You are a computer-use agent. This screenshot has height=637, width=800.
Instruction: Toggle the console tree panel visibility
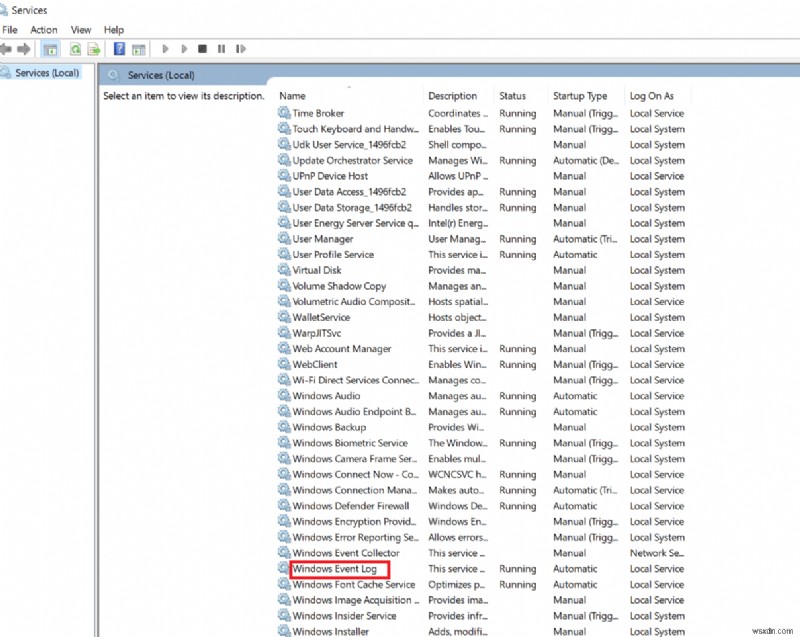click(x=50, y=48)
